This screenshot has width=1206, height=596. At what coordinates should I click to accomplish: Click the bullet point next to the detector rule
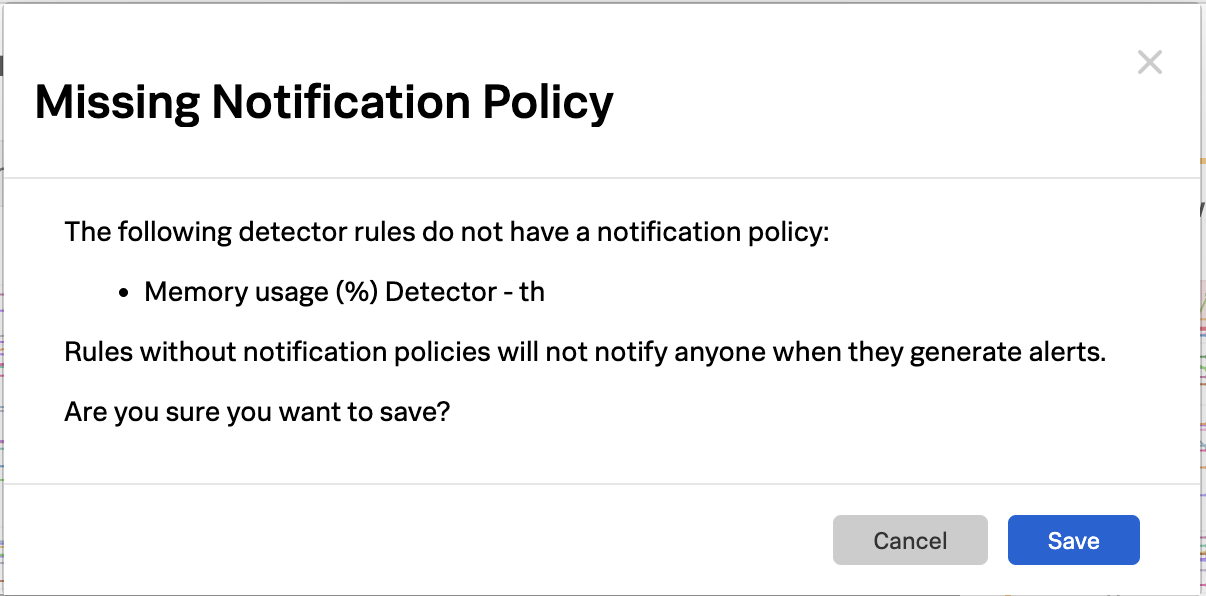pyautogui.click(x=123, y=291)
